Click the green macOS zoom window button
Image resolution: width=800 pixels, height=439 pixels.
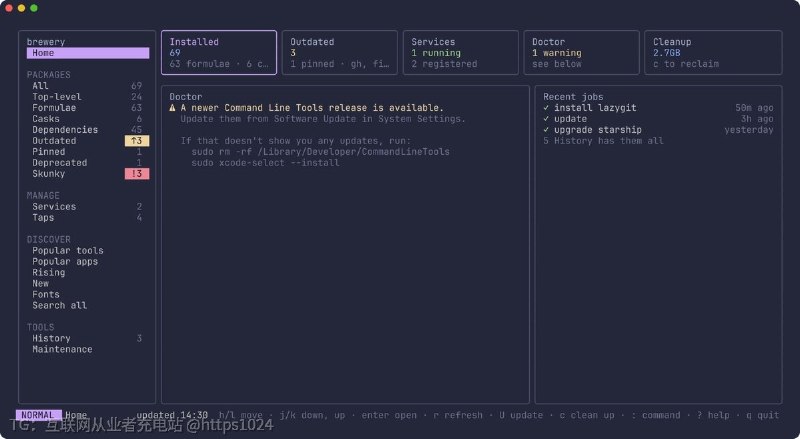[34, 8]
